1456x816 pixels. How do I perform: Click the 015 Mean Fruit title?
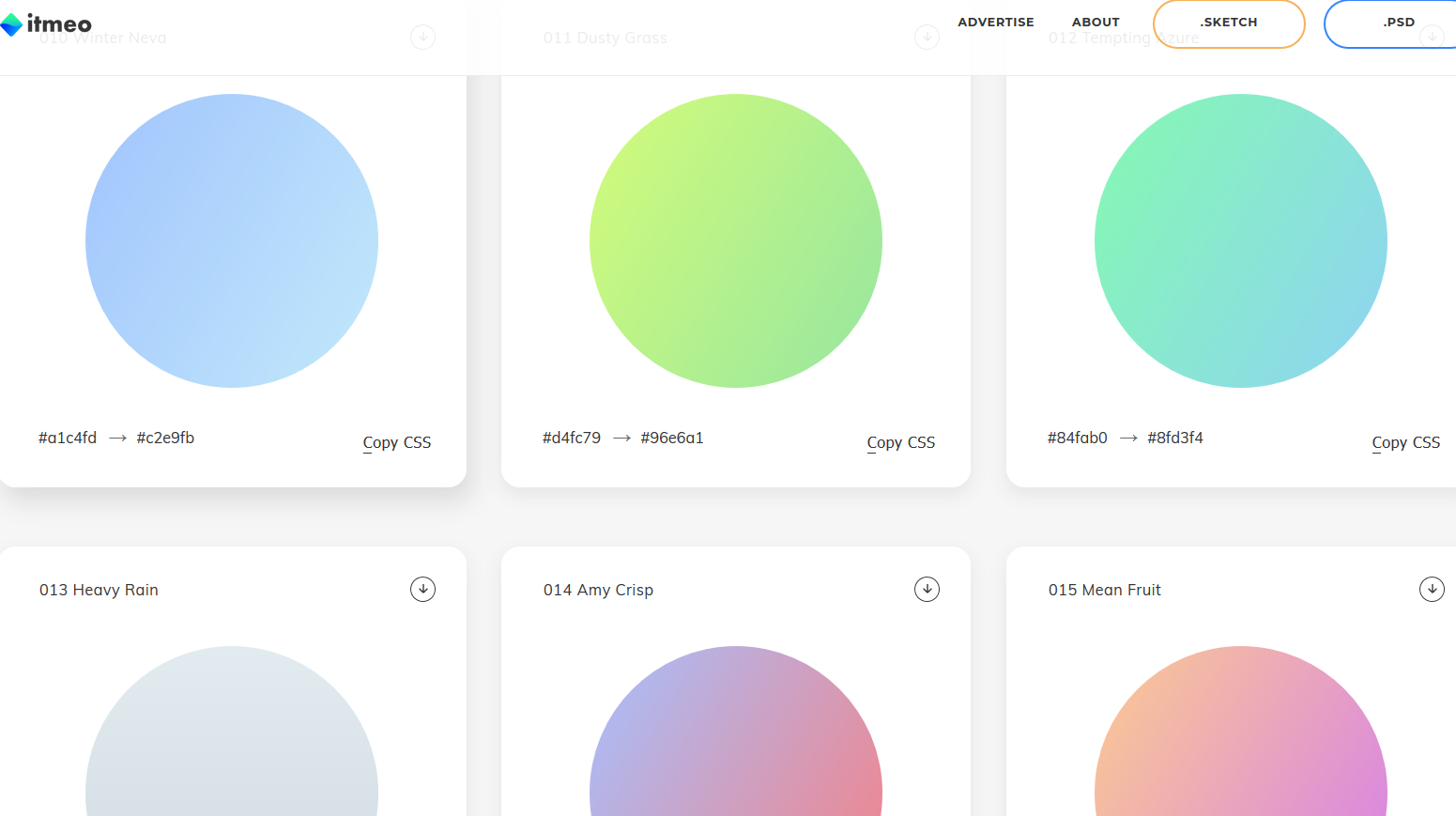point(1105,590)
